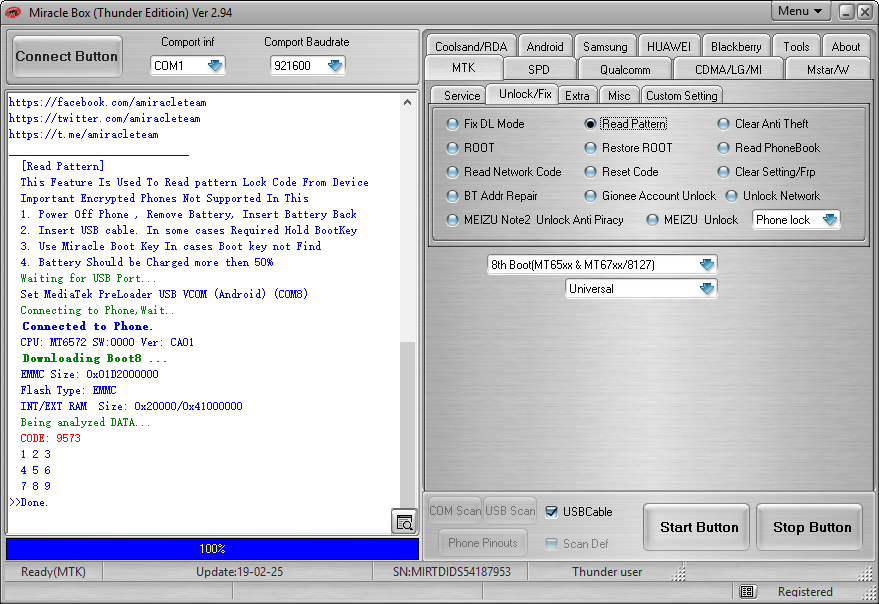Screen dimensions: 879x604
Task: Open the HUAWEI tab
Action: (x=669, y=47)
